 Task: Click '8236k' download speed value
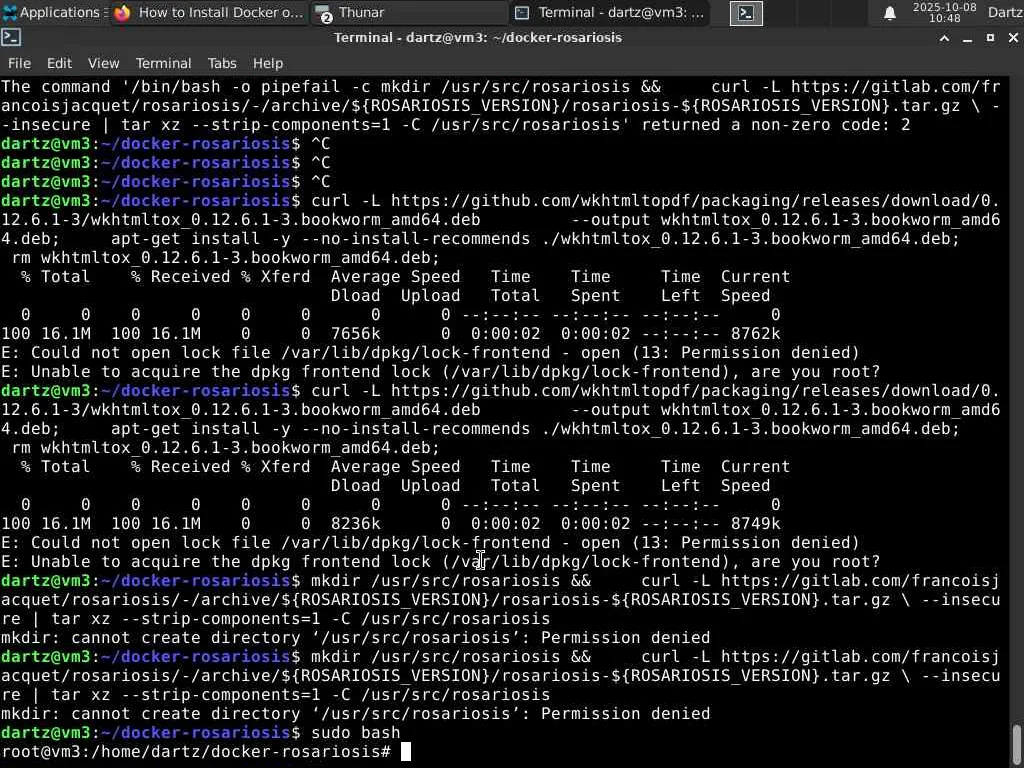[355, 524]
